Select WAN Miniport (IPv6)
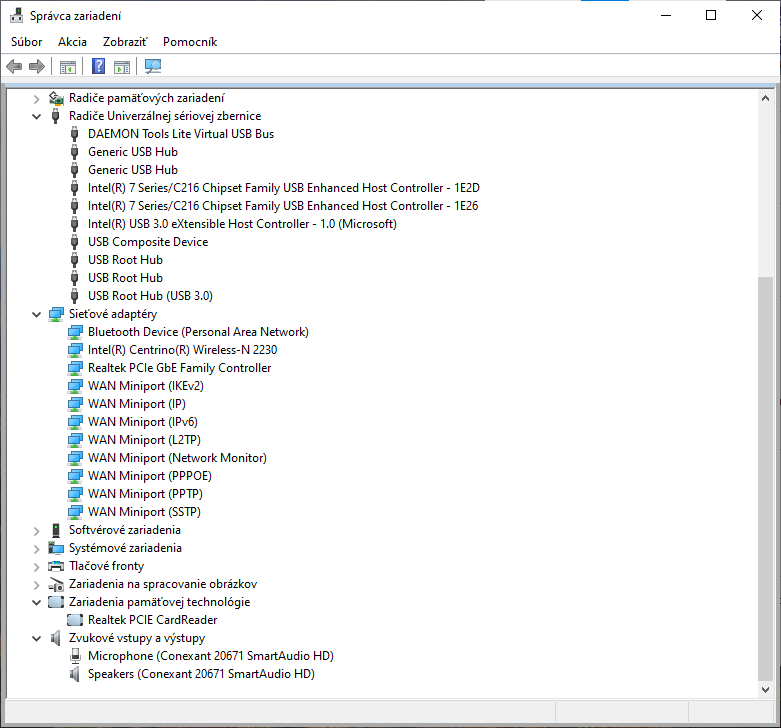 coord(142,422)
